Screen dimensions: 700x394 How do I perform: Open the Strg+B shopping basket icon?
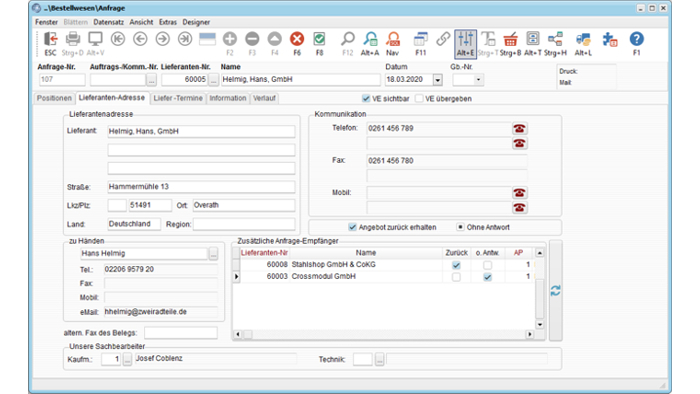tap(510, 39)
